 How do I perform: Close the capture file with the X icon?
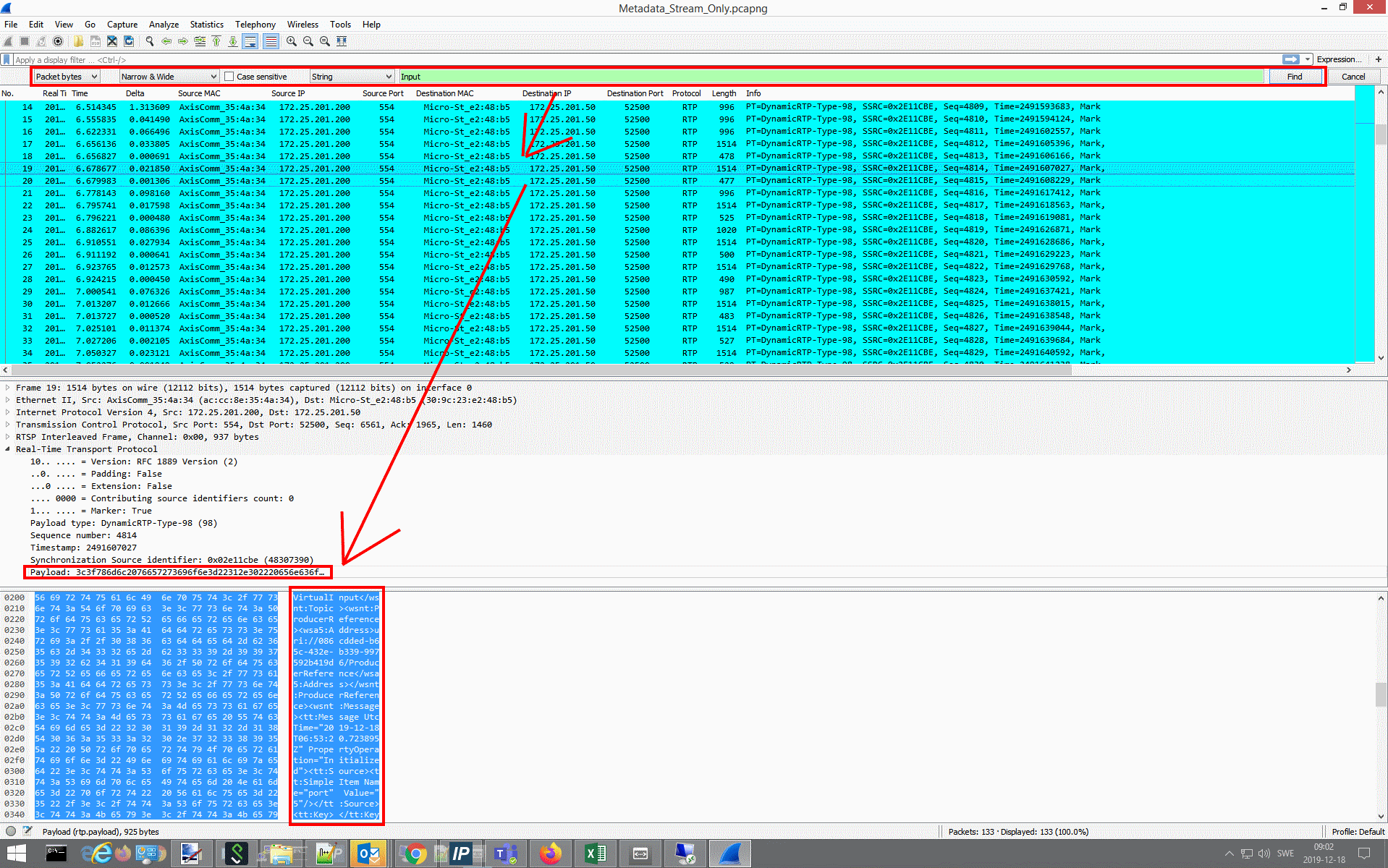pyautogui.click(x=112, y=41)
